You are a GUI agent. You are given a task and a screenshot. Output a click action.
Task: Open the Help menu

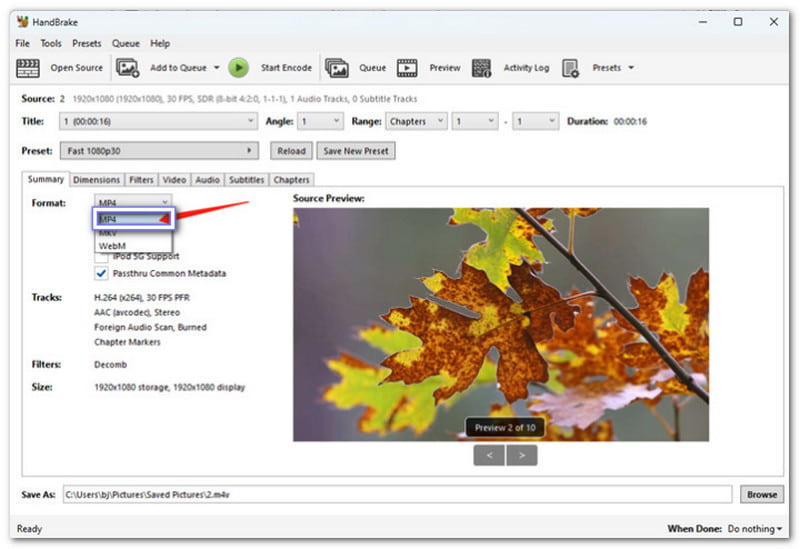coord(160,43)
